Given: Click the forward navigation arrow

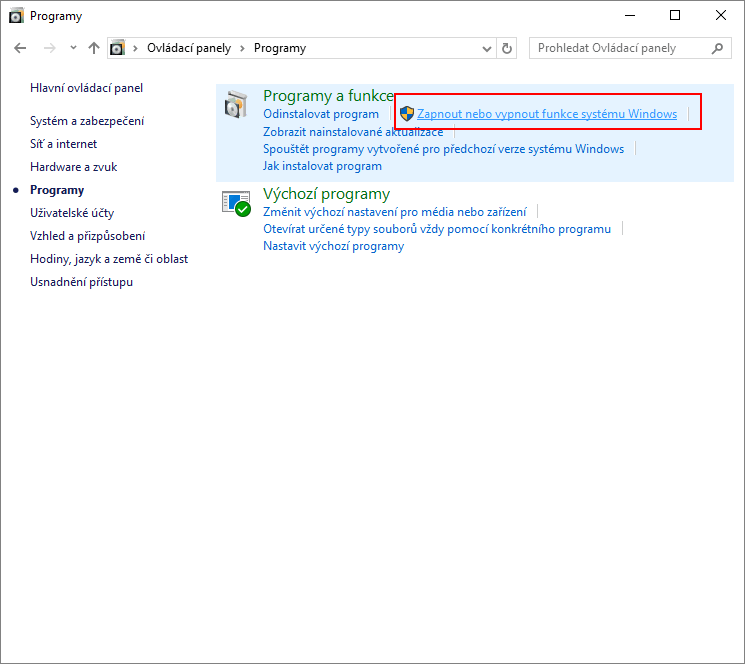Looking at the screenshot, I should (x=49, y=48).
